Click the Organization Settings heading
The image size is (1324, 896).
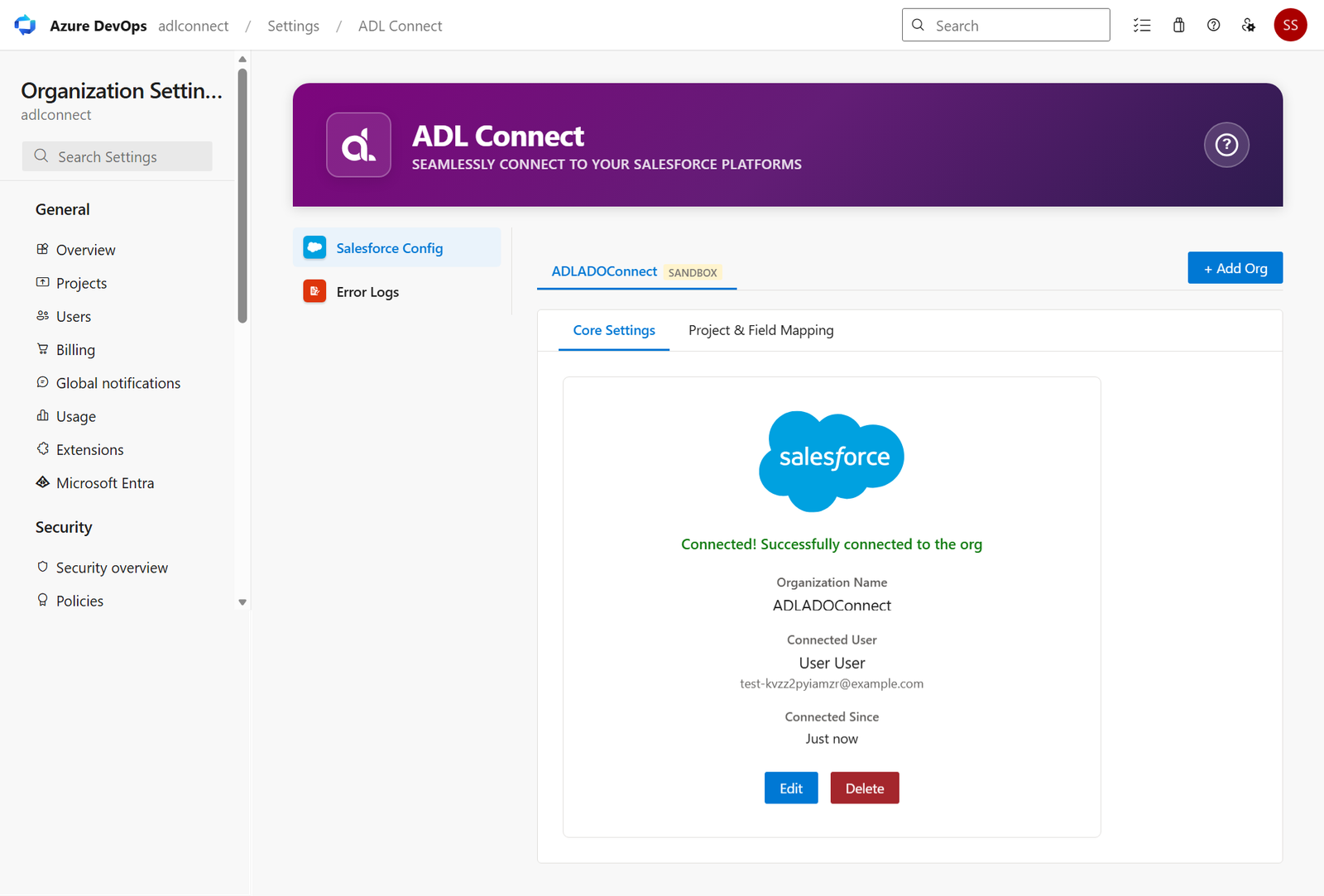tap(122, 90)
